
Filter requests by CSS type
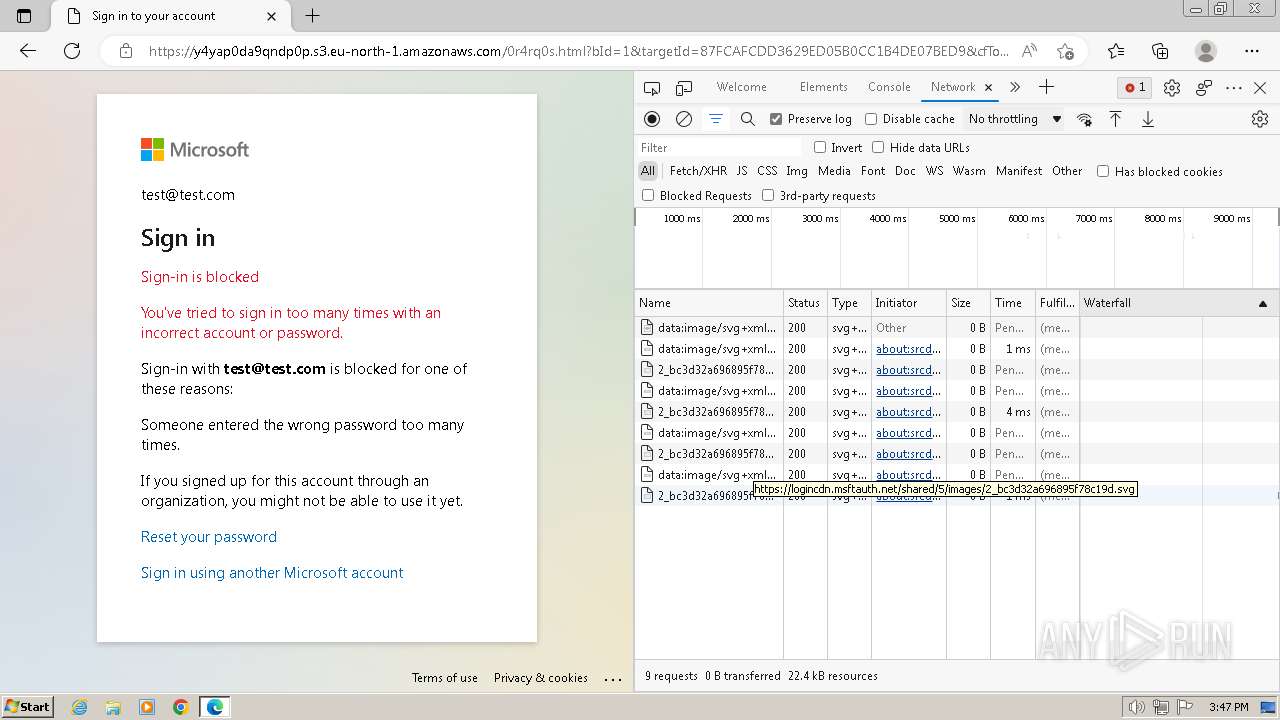tap(767, 171)
